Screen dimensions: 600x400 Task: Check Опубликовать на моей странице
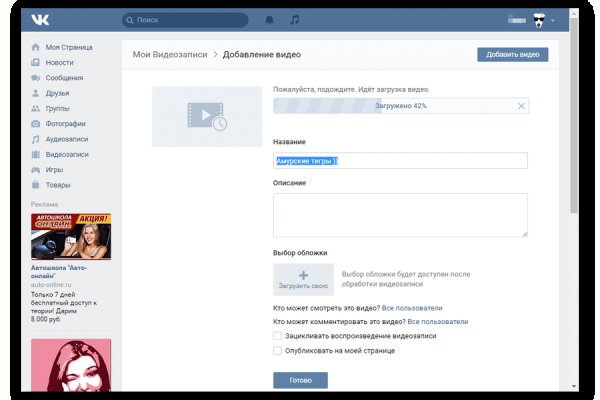pyautogui.click(x=278, y=351)
